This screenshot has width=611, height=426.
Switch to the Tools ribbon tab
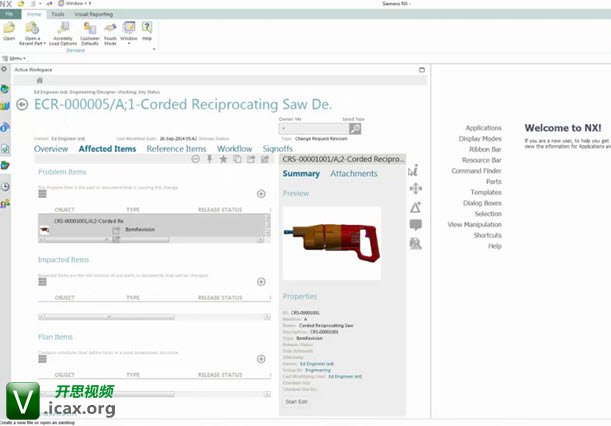click(58, 14)
